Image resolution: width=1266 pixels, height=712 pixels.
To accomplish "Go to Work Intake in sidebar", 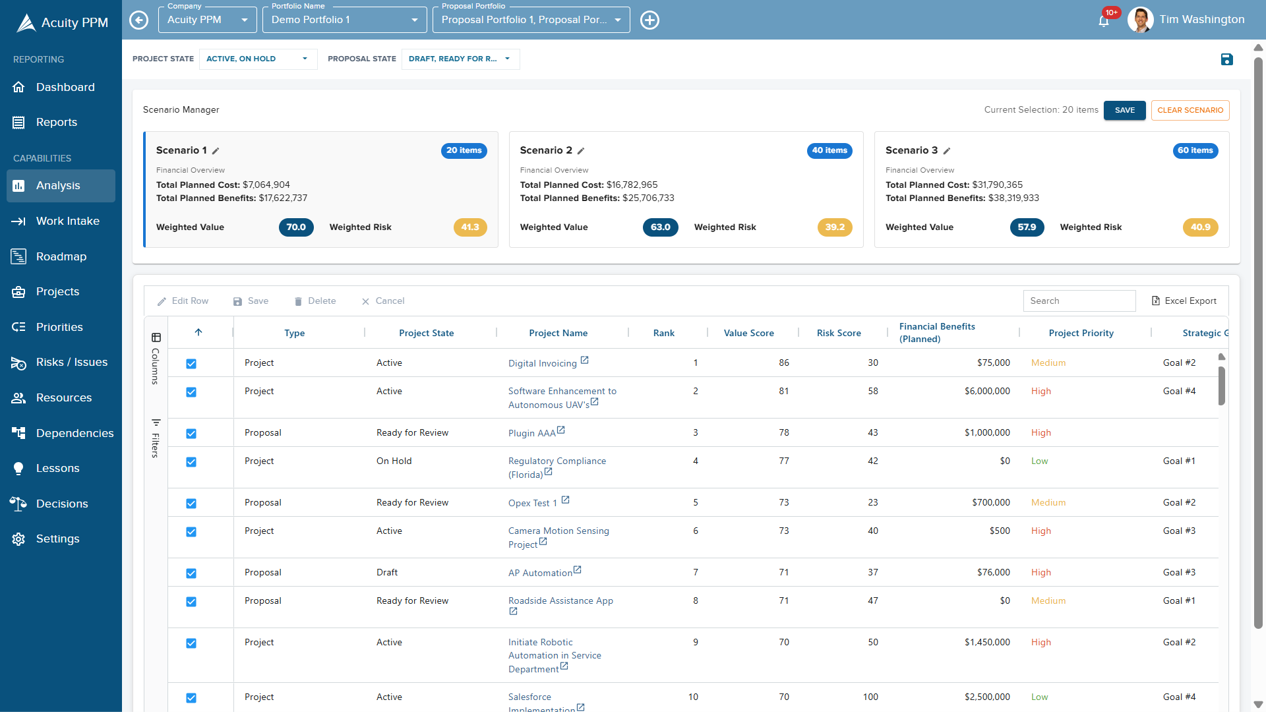I will coord(67,221).
